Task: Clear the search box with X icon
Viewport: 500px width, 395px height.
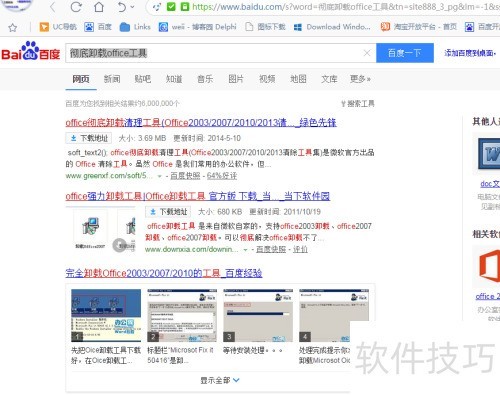Action: (367, 53)
